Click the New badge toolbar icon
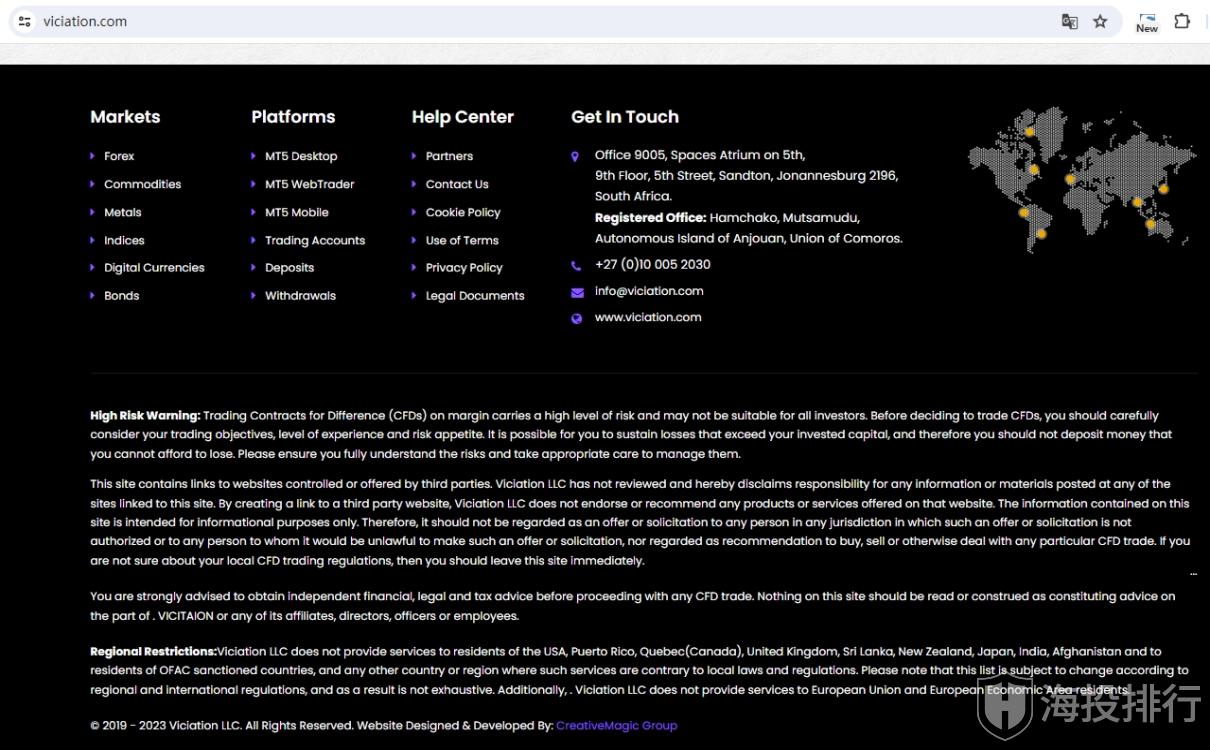This screenshot has width=1210, height=750. coord(1146,22)
